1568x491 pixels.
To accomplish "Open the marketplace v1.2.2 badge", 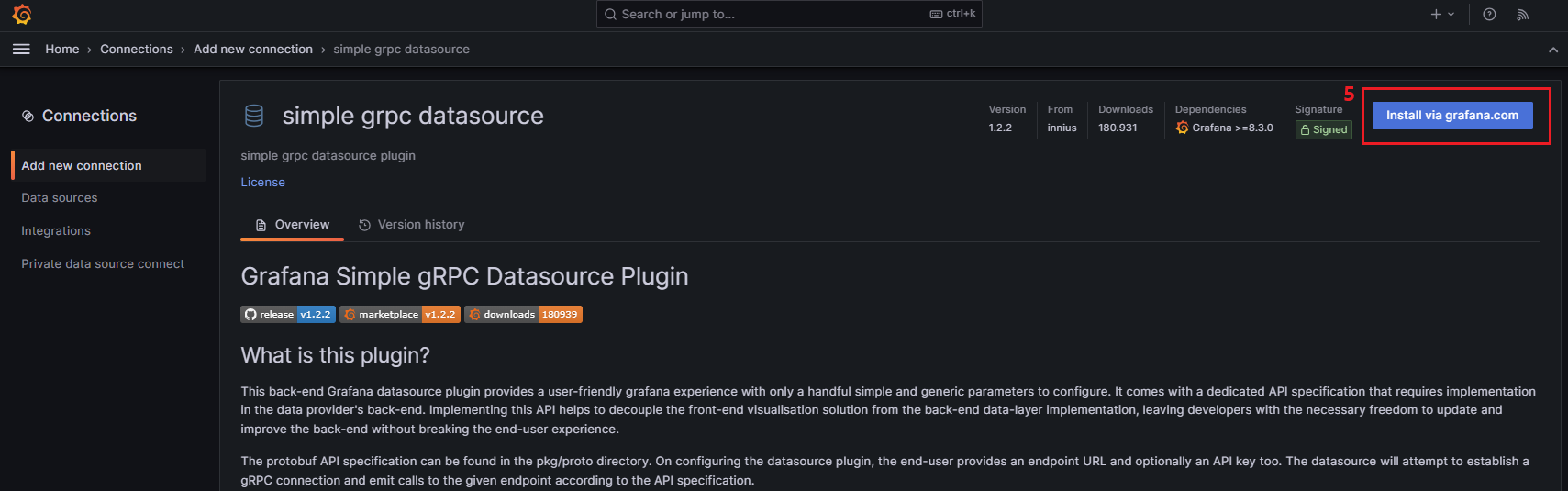I will [x=400, y=315].
